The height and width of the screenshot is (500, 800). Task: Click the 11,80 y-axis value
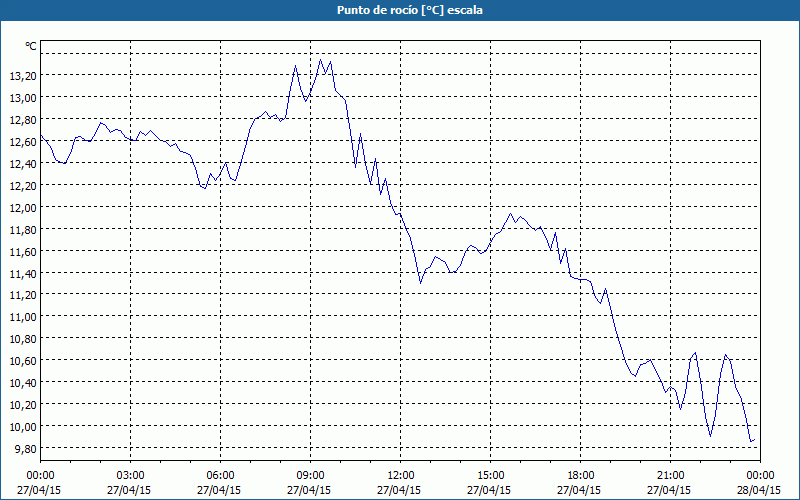22,230
